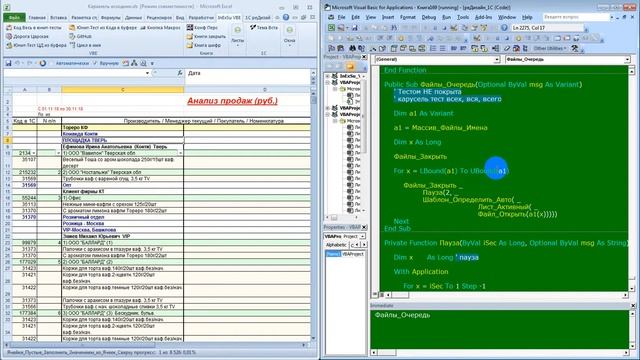Click the VBA Help question mark icon
The height and width of the screenshot is (360, 640).
coord(504,28)
